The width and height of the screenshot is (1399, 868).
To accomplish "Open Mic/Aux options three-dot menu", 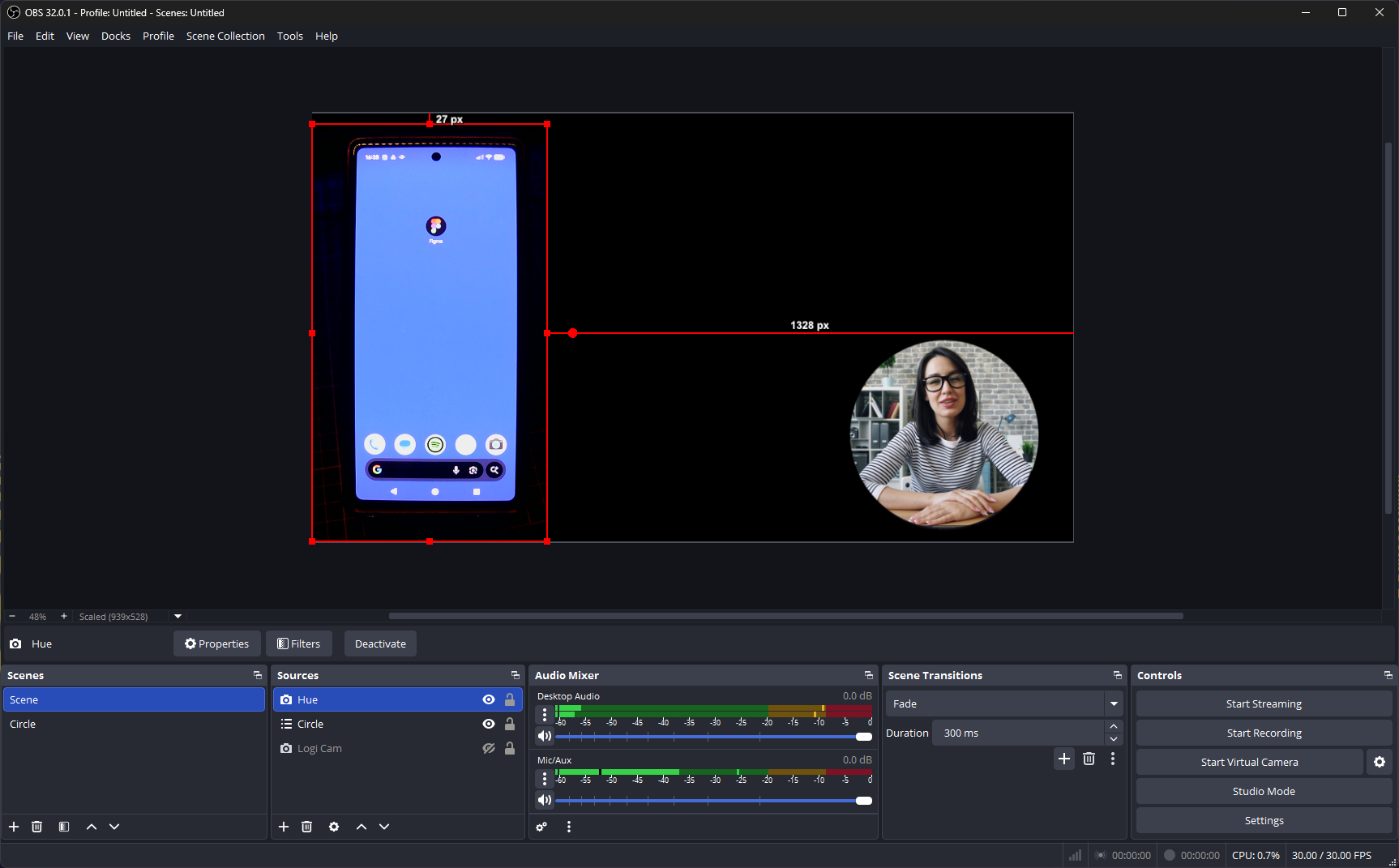I will 545,779.
